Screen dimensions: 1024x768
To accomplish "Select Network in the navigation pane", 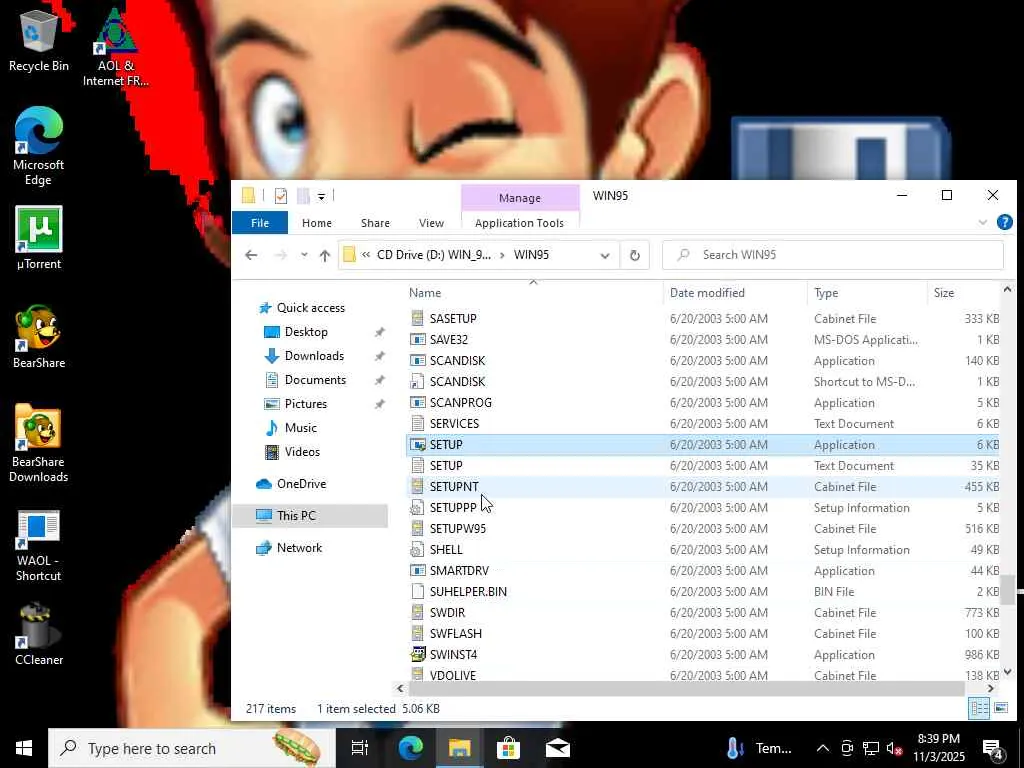I will point(299,548).
